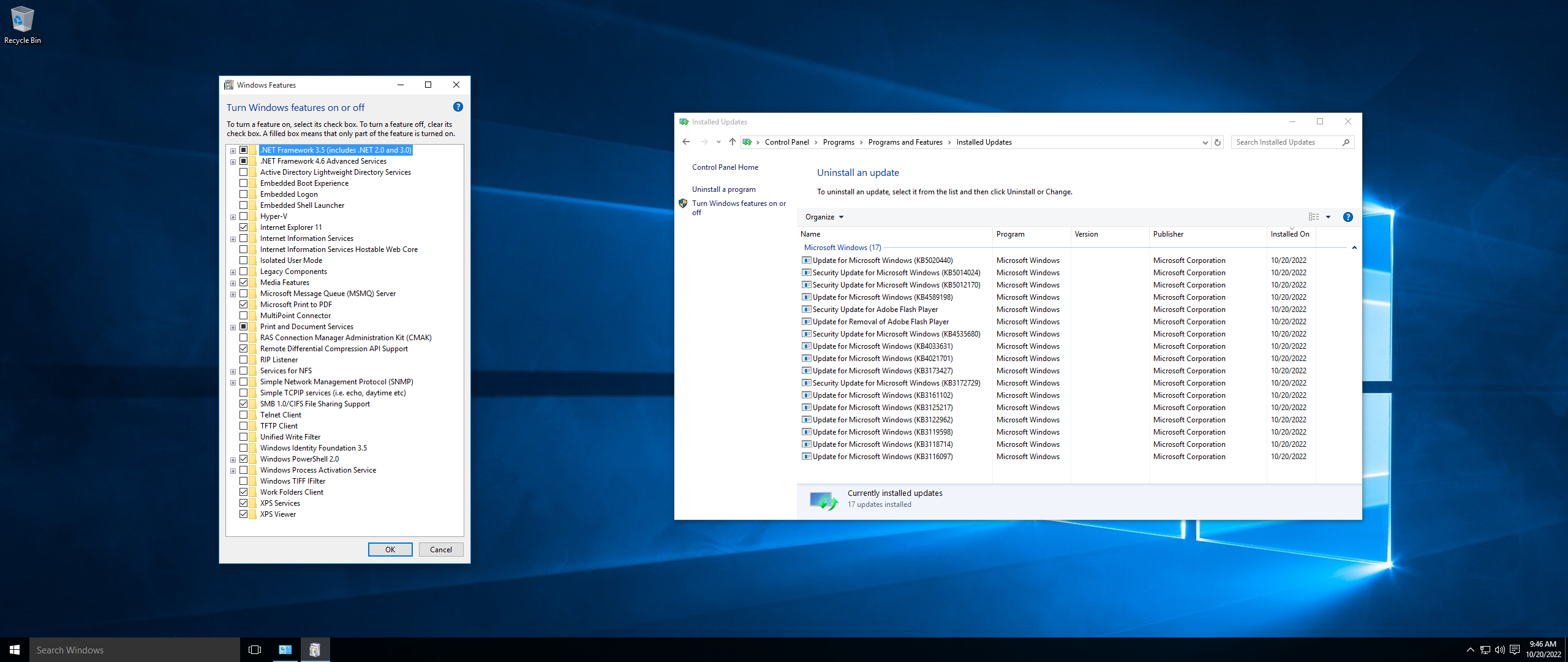Click the shield icon beside Turn Windows features
This screenshot has height=662, width=1568.
(683, 204)
